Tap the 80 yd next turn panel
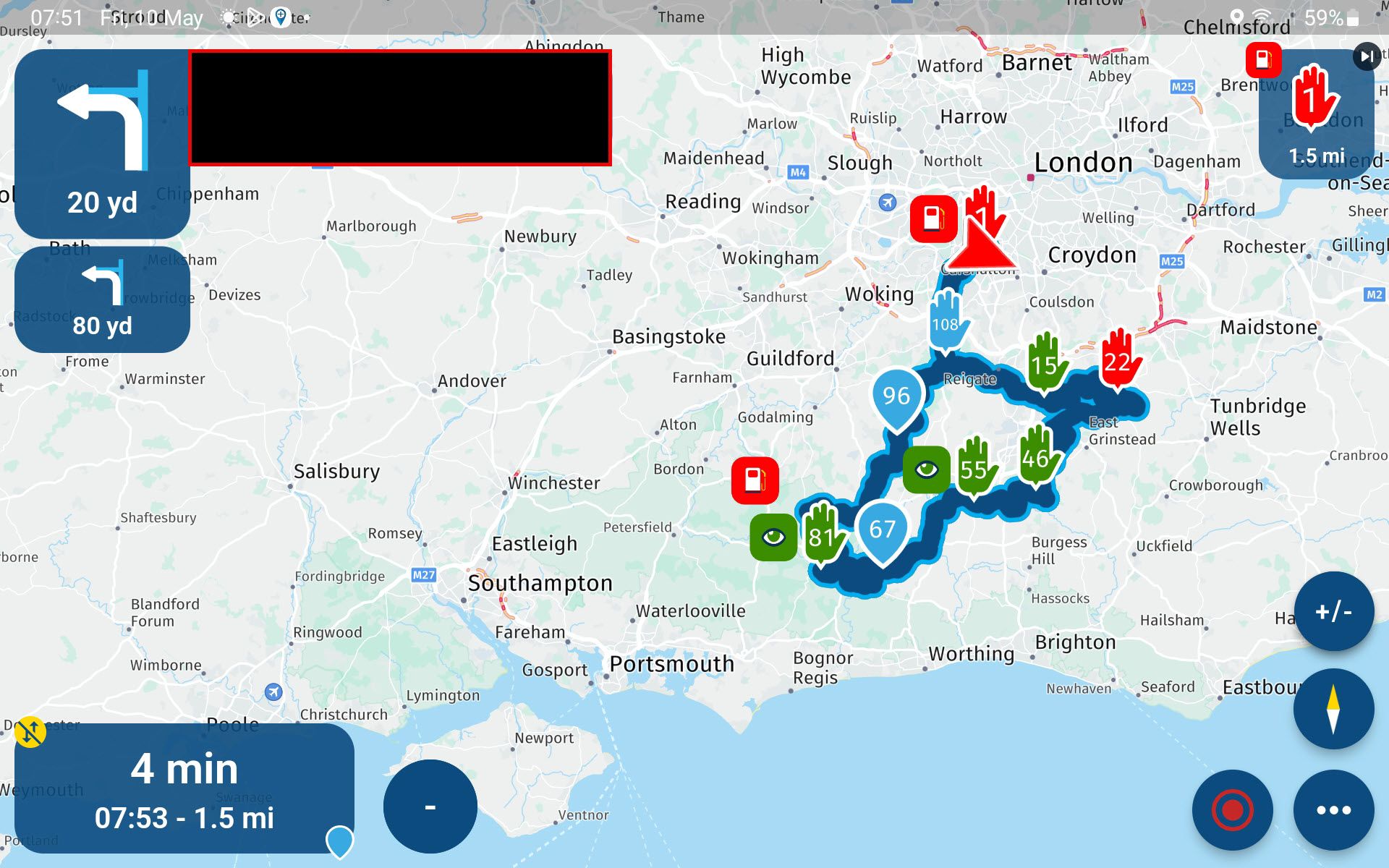 102,299
